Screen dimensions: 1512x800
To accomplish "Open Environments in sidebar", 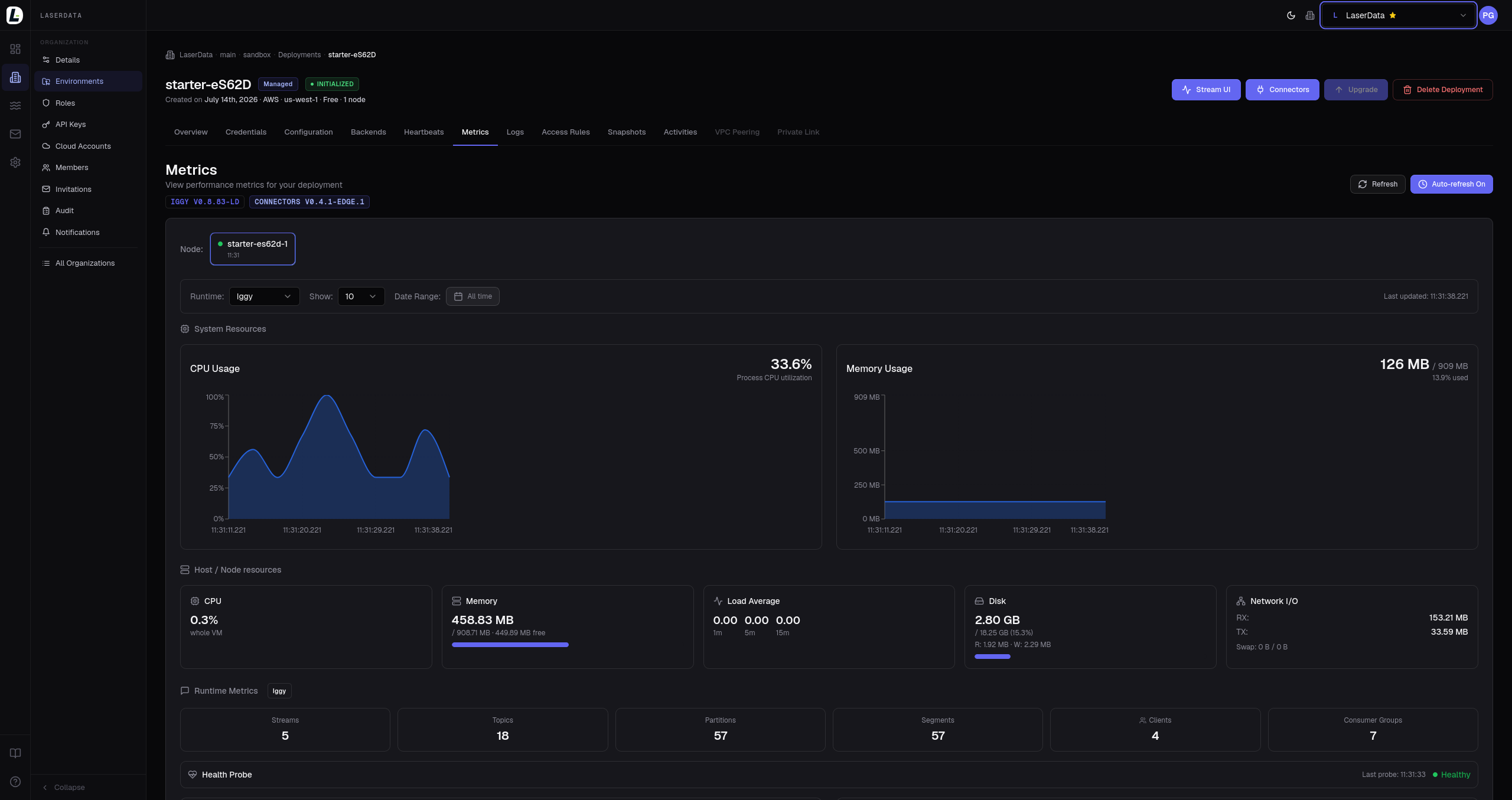I will (x=88, y=81).
